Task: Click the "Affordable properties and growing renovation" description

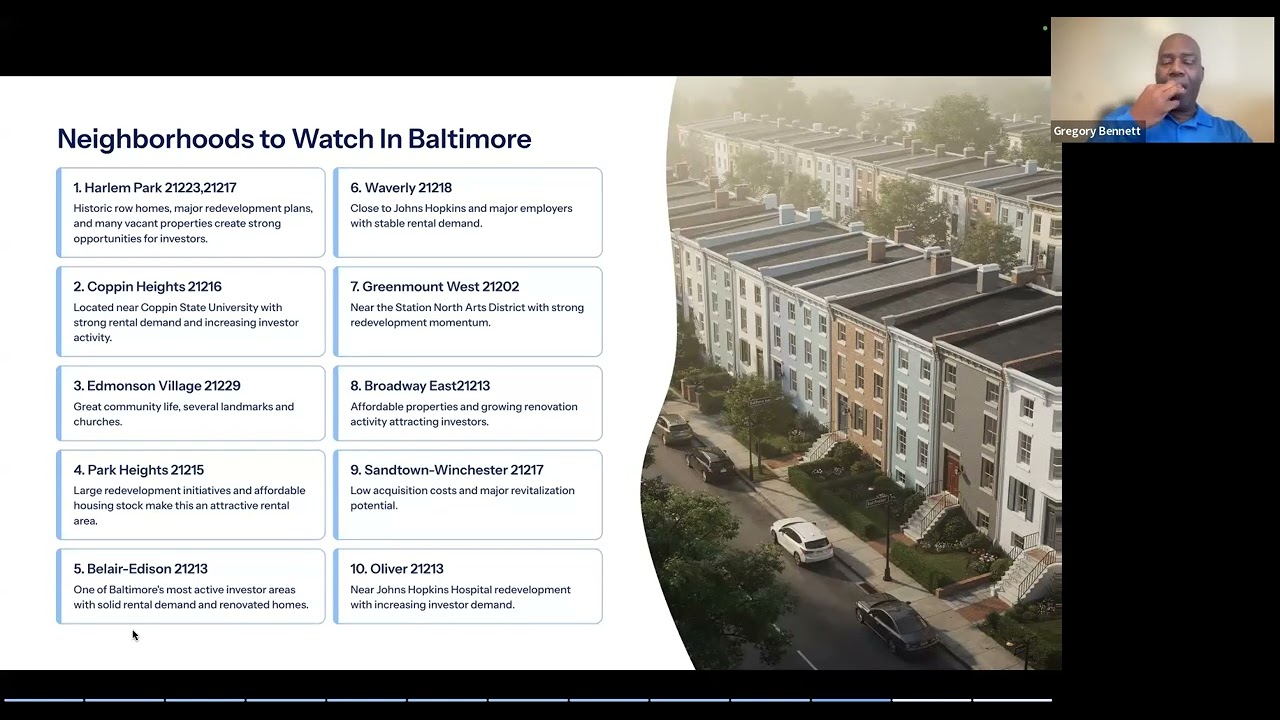Action: [x=464, y=414]
